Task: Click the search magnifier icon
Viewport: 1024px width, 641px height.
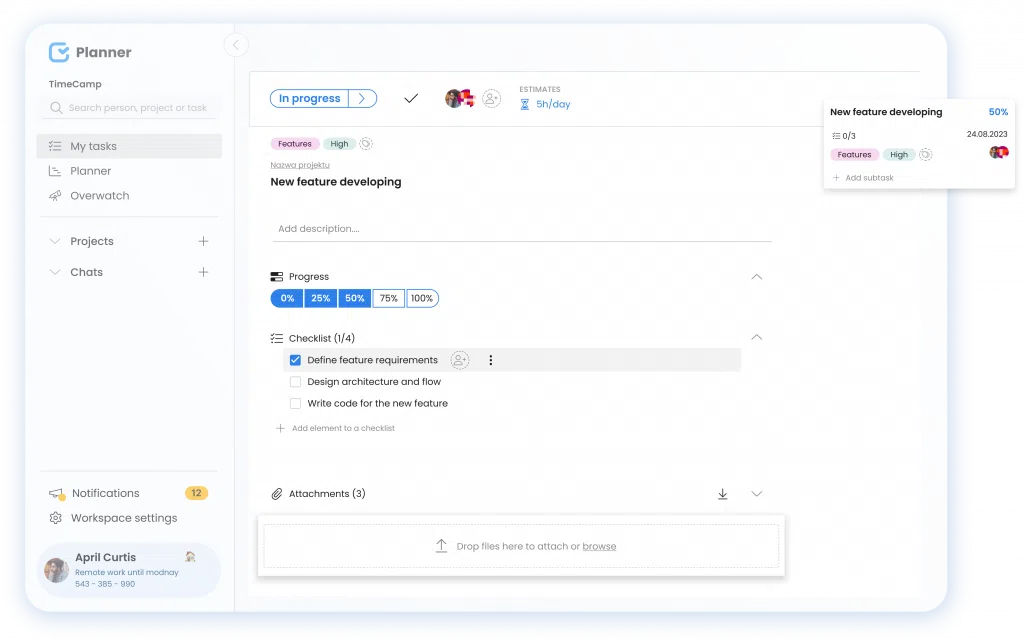Action: 56,108
